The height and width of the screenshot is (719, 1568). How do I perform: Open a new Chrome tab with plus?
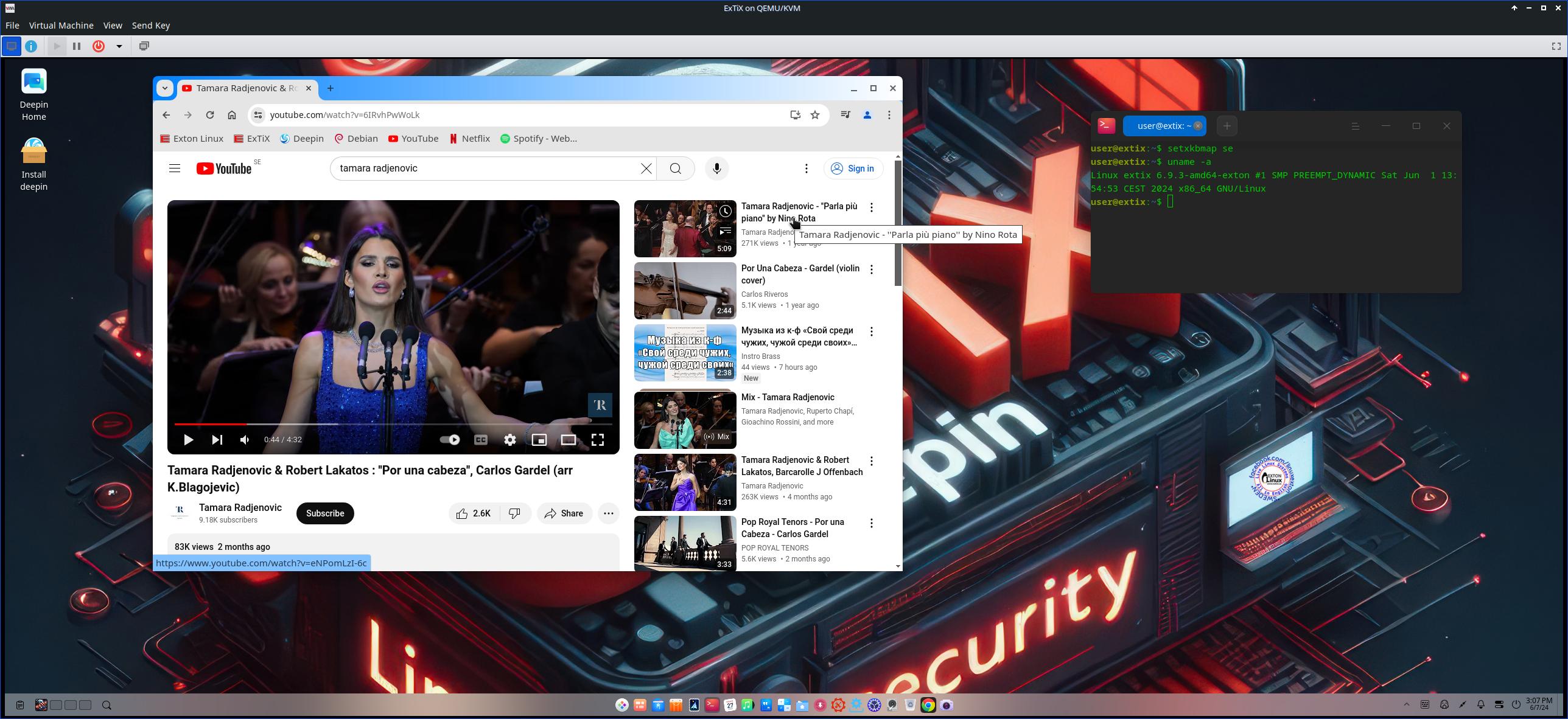pyautogui.click(x=331, y=88)
